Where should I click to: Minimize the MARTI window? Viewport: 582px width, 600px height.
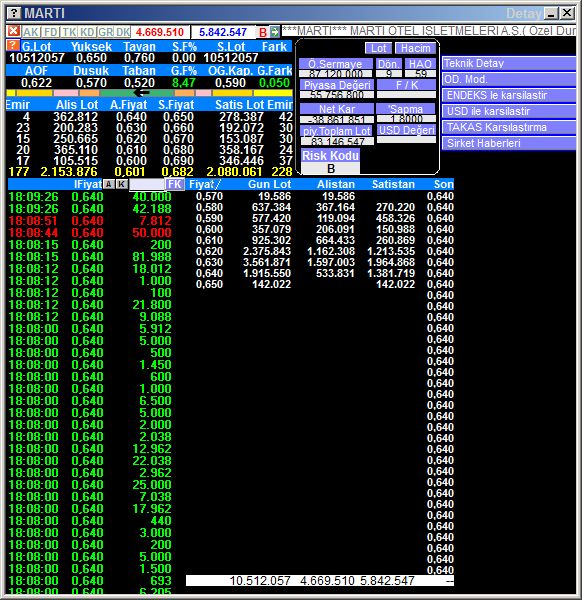point(551,13)
